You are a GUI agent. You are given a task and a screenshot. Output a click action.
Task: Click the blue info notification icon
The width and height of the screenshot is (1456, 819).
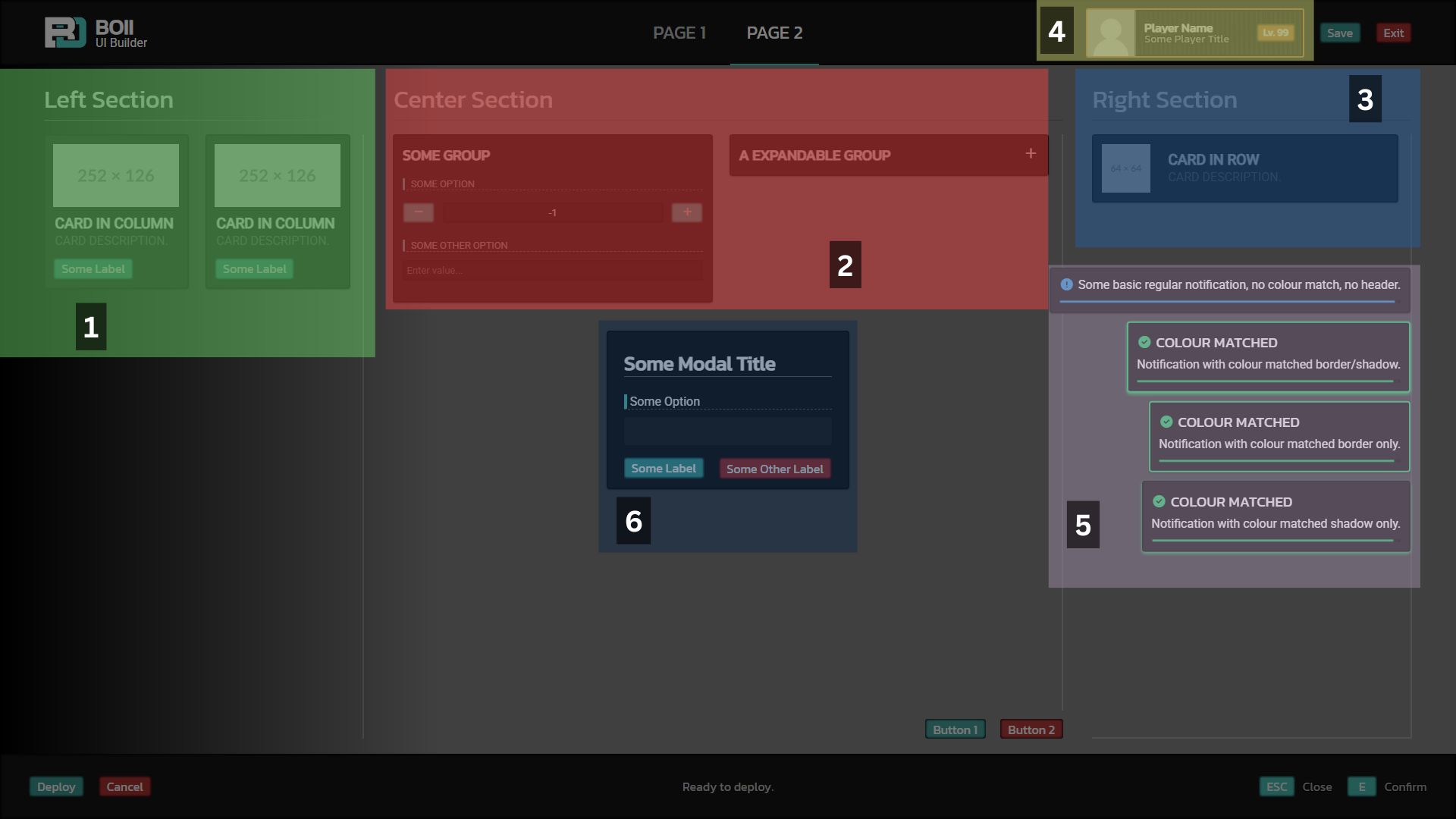click(1066, 284)
